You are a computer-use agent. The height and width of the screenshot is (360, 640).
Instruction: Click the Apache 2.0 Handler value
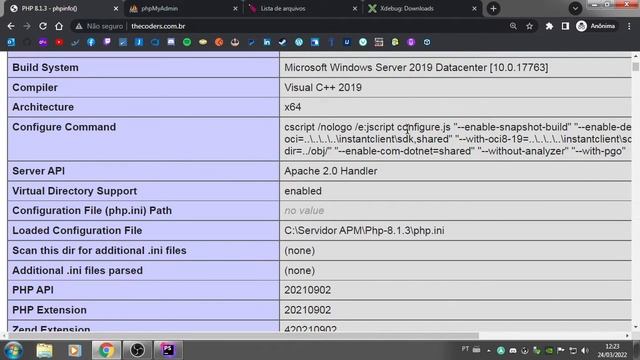tap(331, 171)
